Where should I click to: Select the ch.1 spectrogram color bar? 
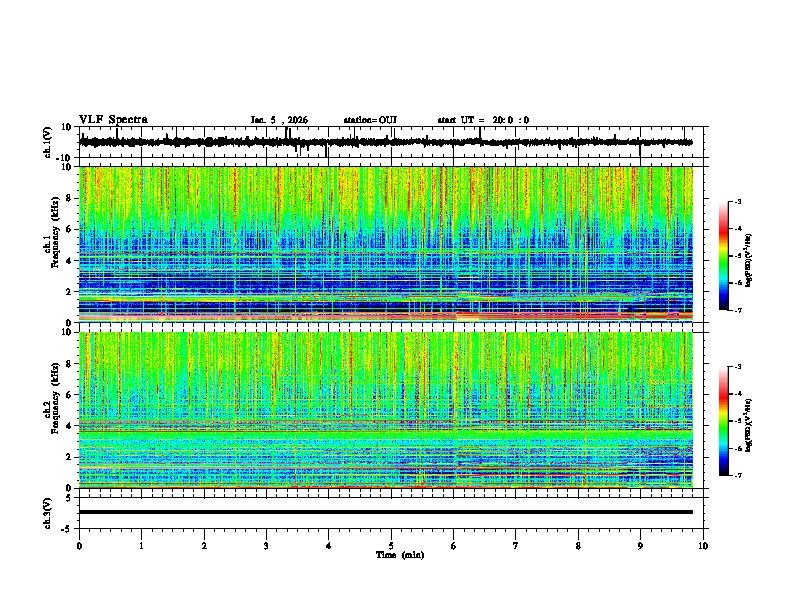point(724,256)
